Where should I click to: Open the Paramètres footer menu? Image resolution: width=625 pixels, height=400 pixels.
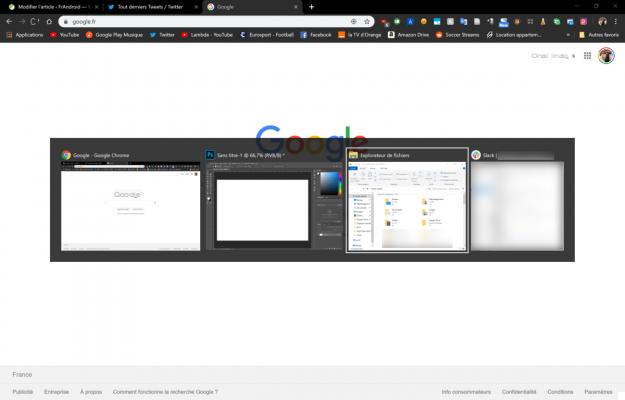pyautogui.click(x=598, y=392)
